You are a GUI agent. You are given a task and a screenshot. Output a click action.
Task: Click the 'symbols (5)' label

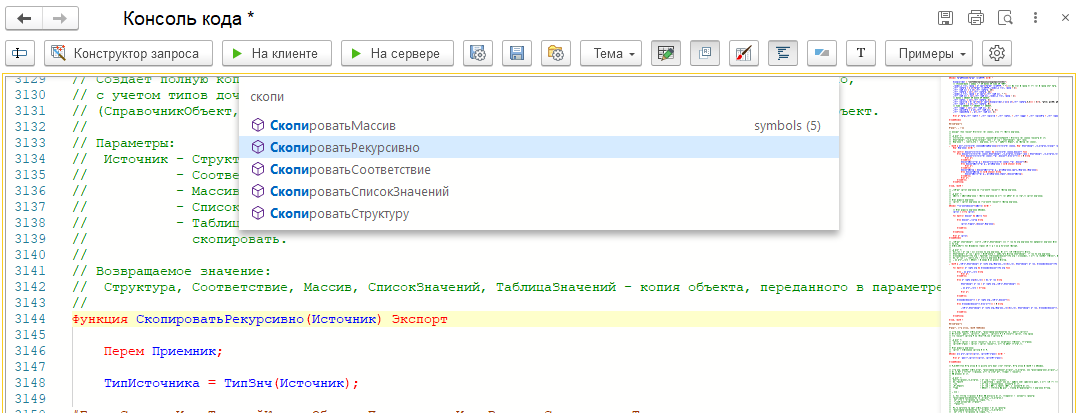click(787, 126)
